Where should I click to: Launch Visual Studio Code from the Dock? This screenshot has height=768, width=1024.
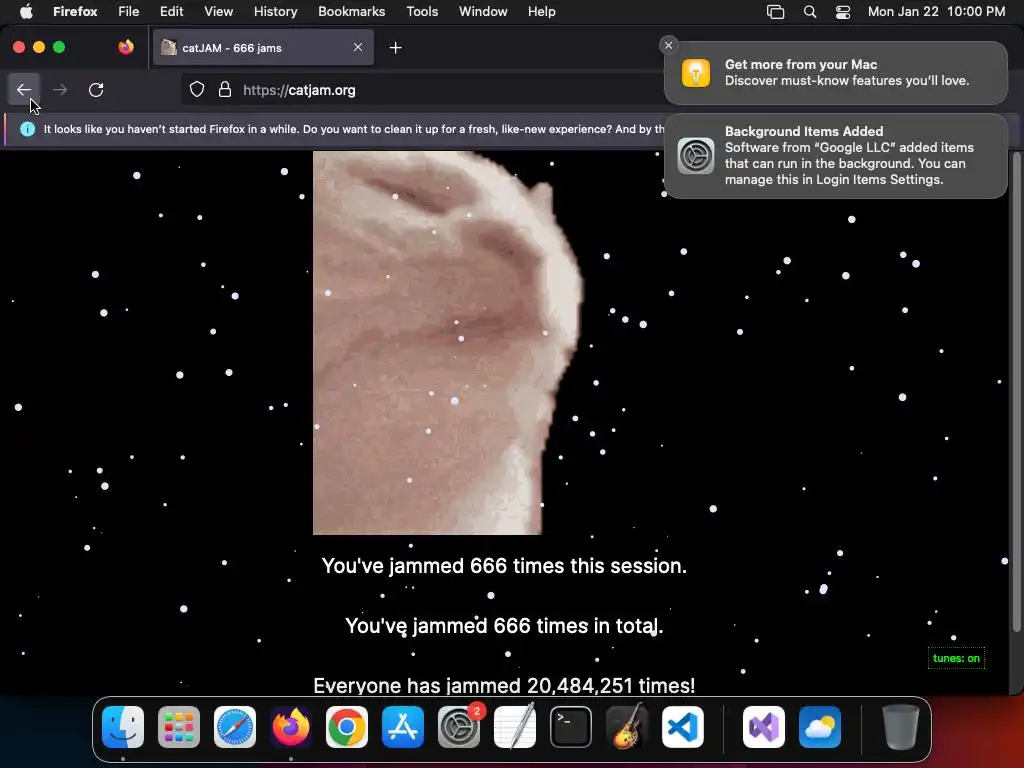click(x=682, y=726)
